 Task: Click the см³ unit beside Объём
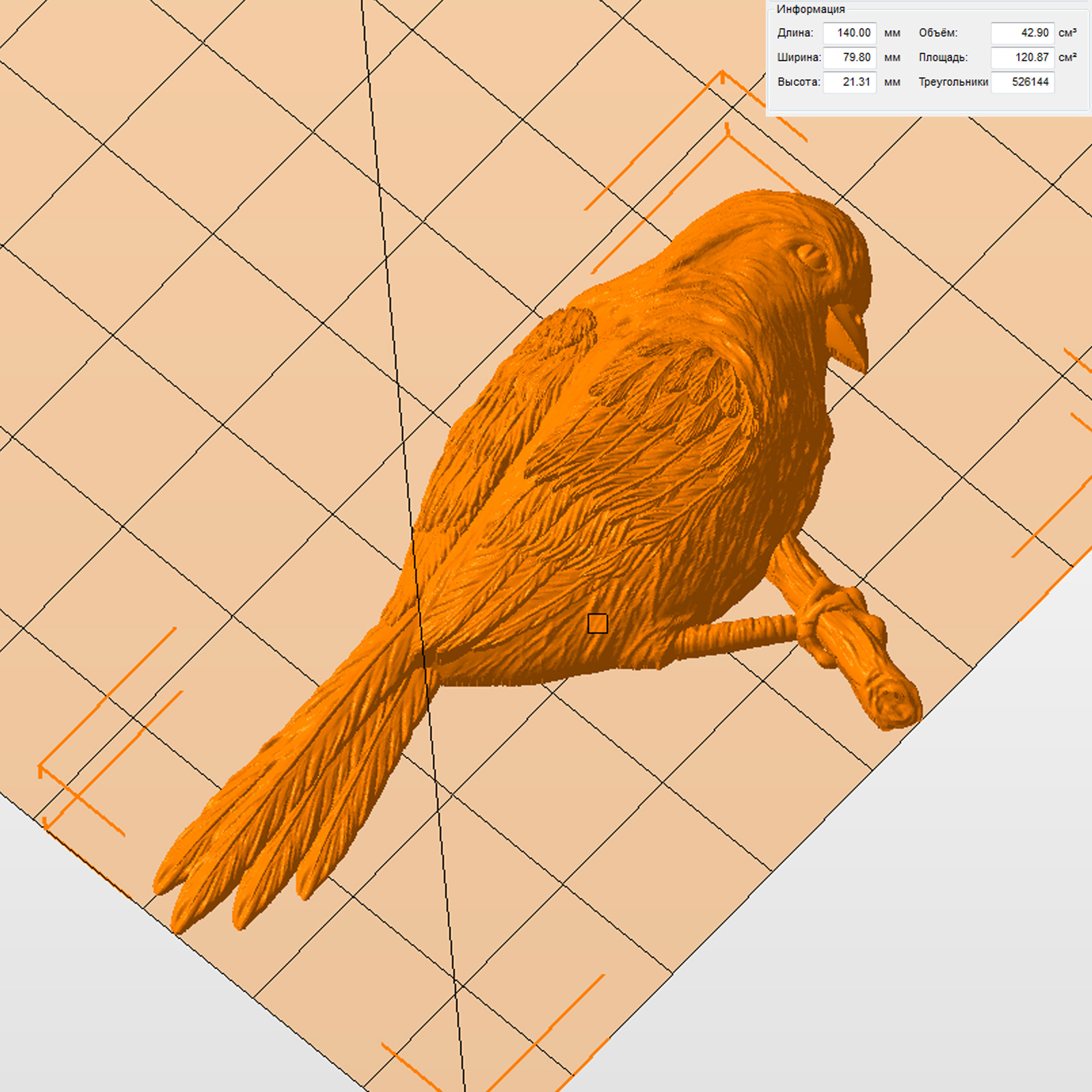point(1067,33)
